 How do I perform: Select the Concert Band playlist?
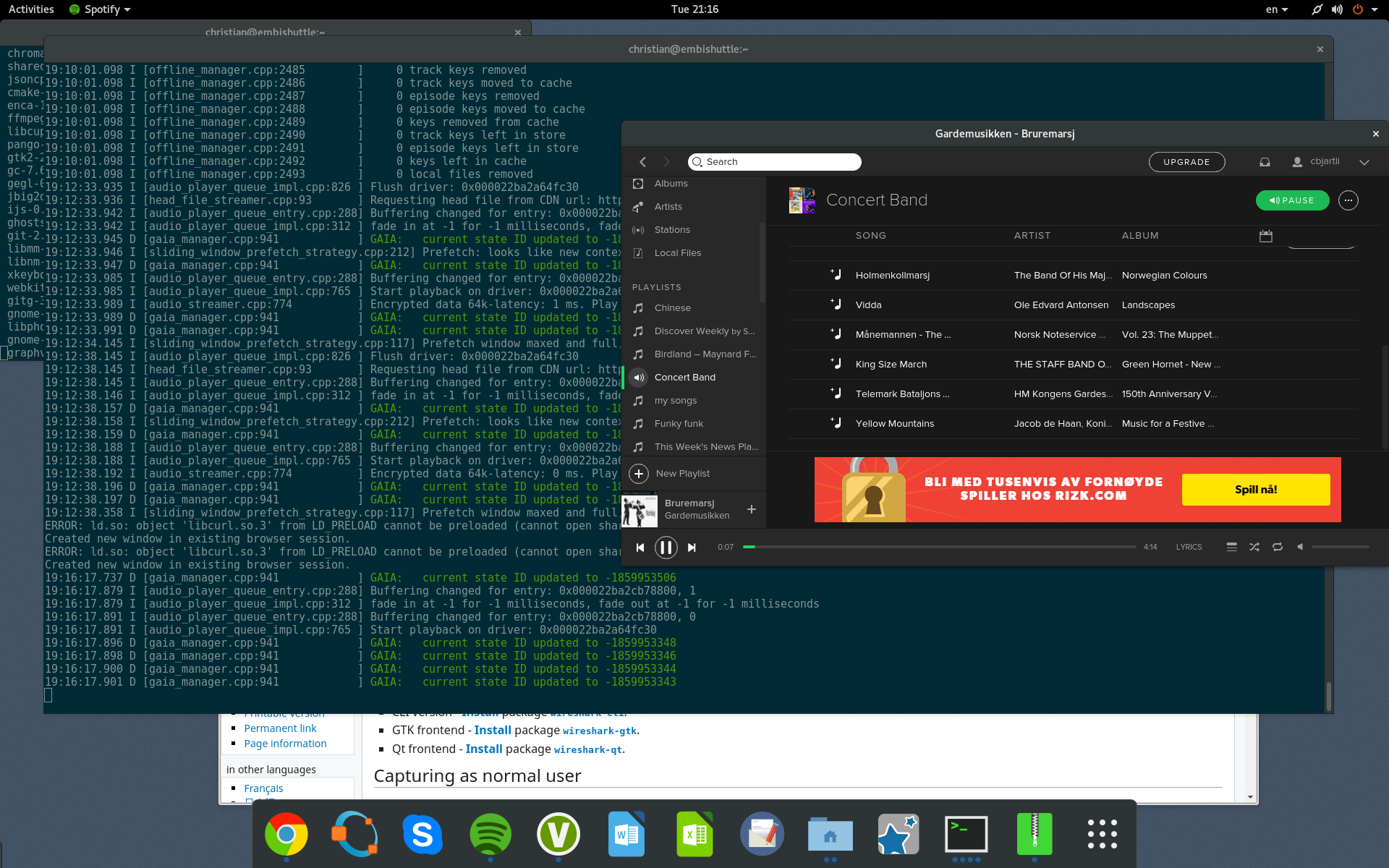(685, 377)
